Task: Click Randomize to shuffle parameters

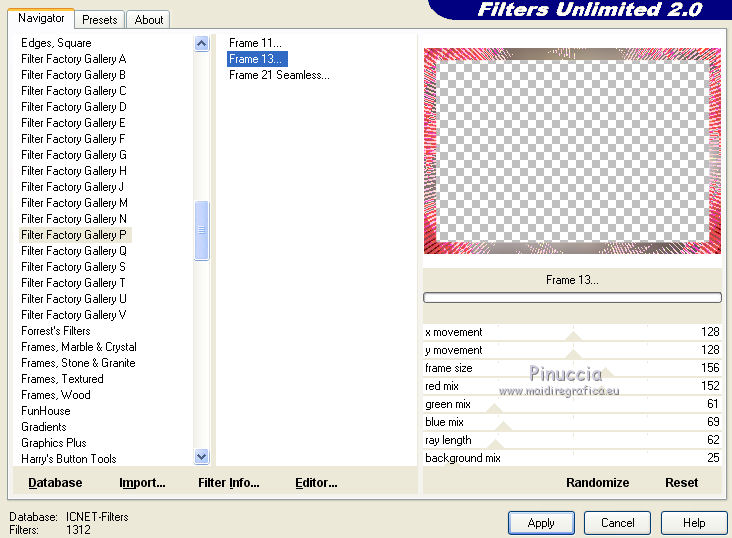Action: coord(597,482)
